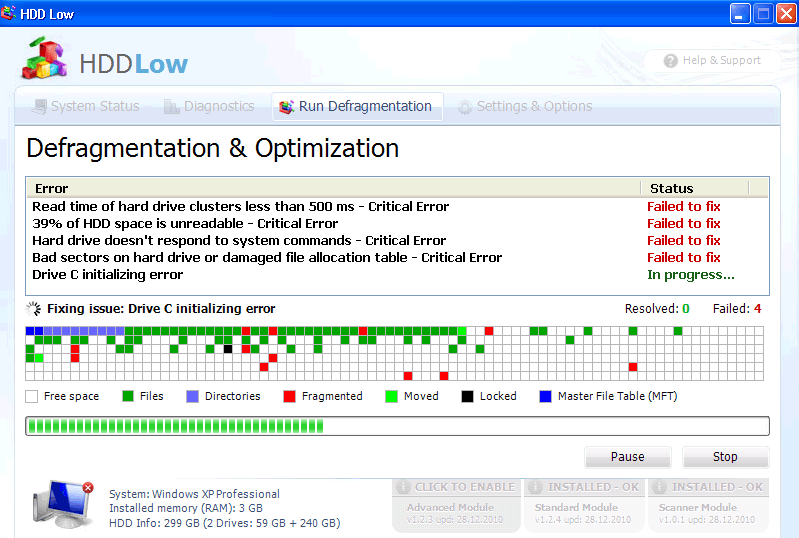Viewport: 799px width, 538px height.
Task: Click the green defragmentation progress bar
Action: point(397,426)
